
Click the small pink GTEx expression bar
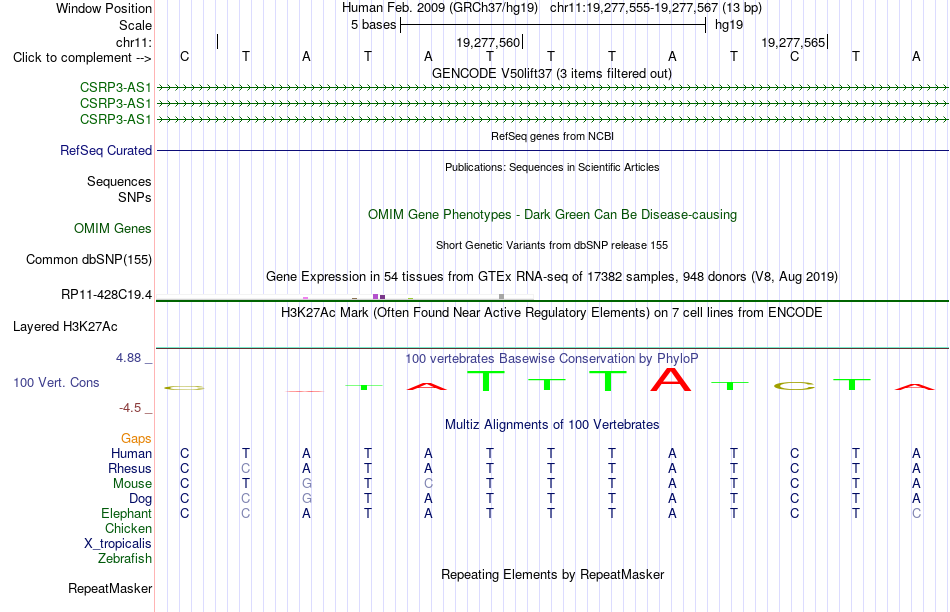(306, 298)
